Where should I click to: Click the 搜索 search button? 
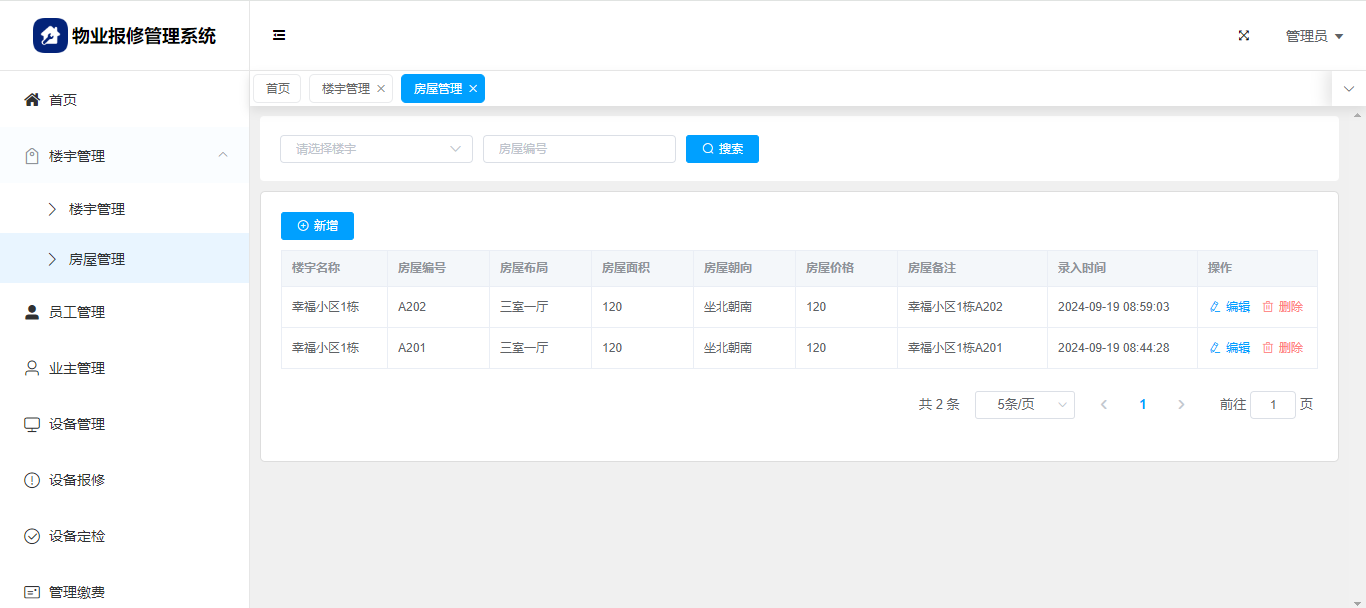(x=722, y=149)
